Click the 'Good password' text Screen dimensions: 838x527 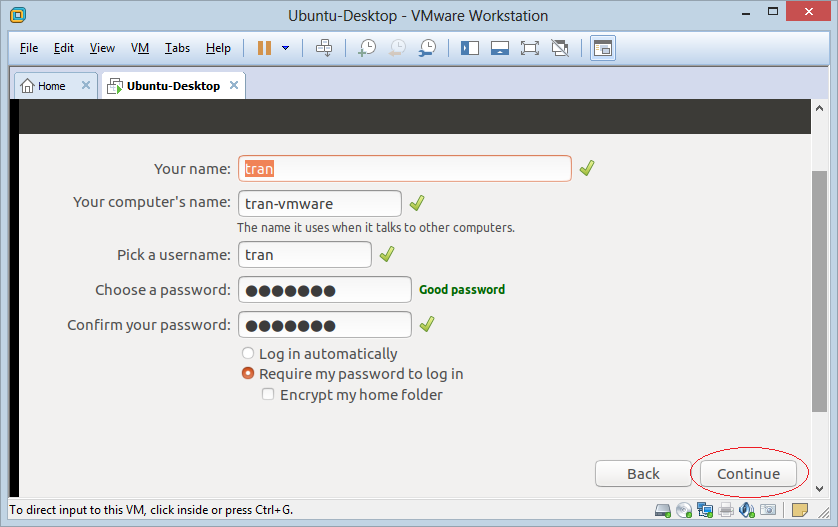coord(462,290)
